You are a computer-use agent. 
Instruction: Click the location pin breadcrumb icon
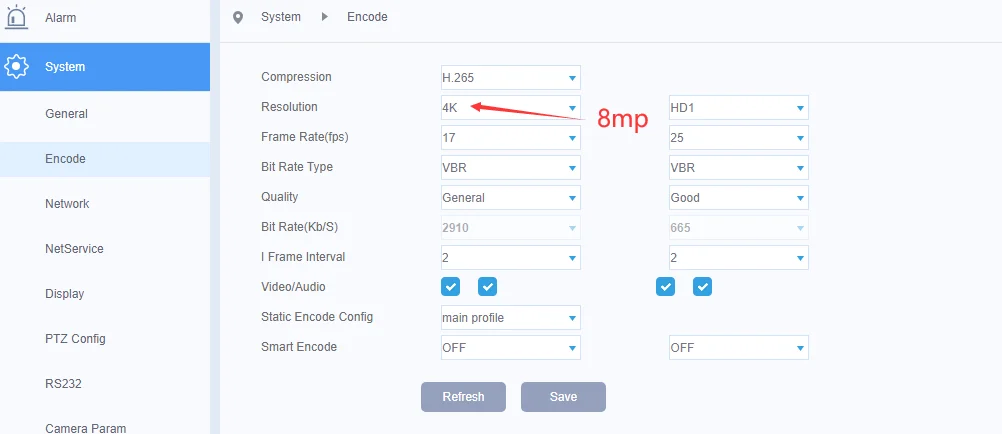pyautogui.click(x=238, y=17)
